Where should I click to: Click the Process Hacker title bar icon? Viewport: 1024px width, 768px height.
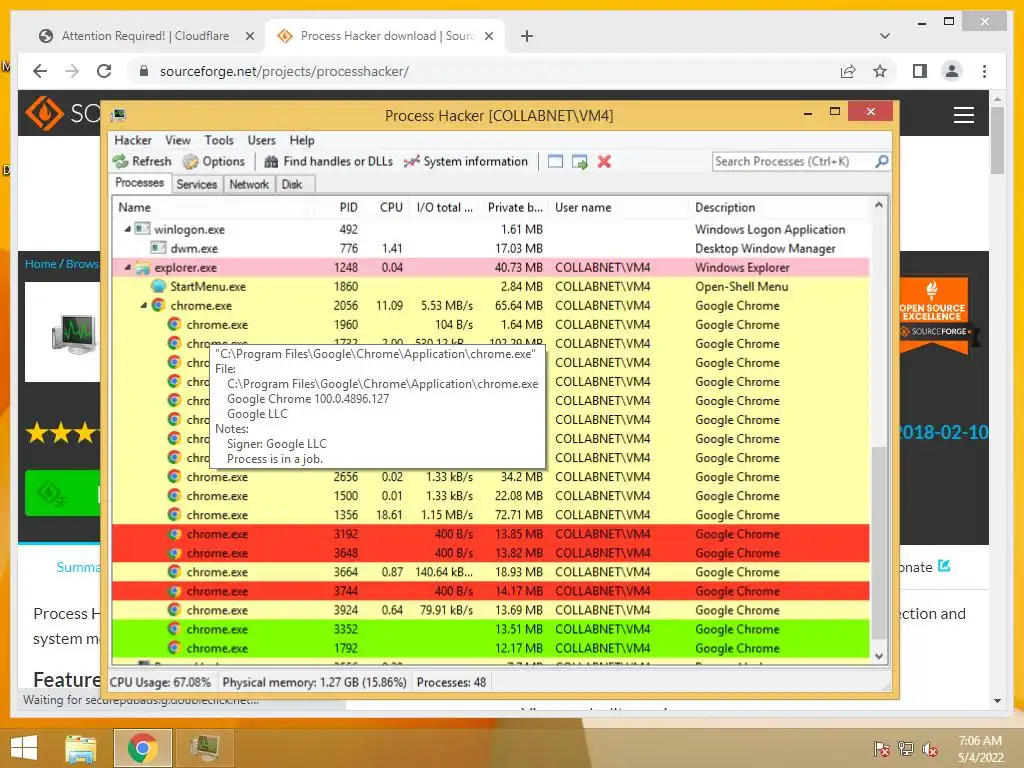118,116
